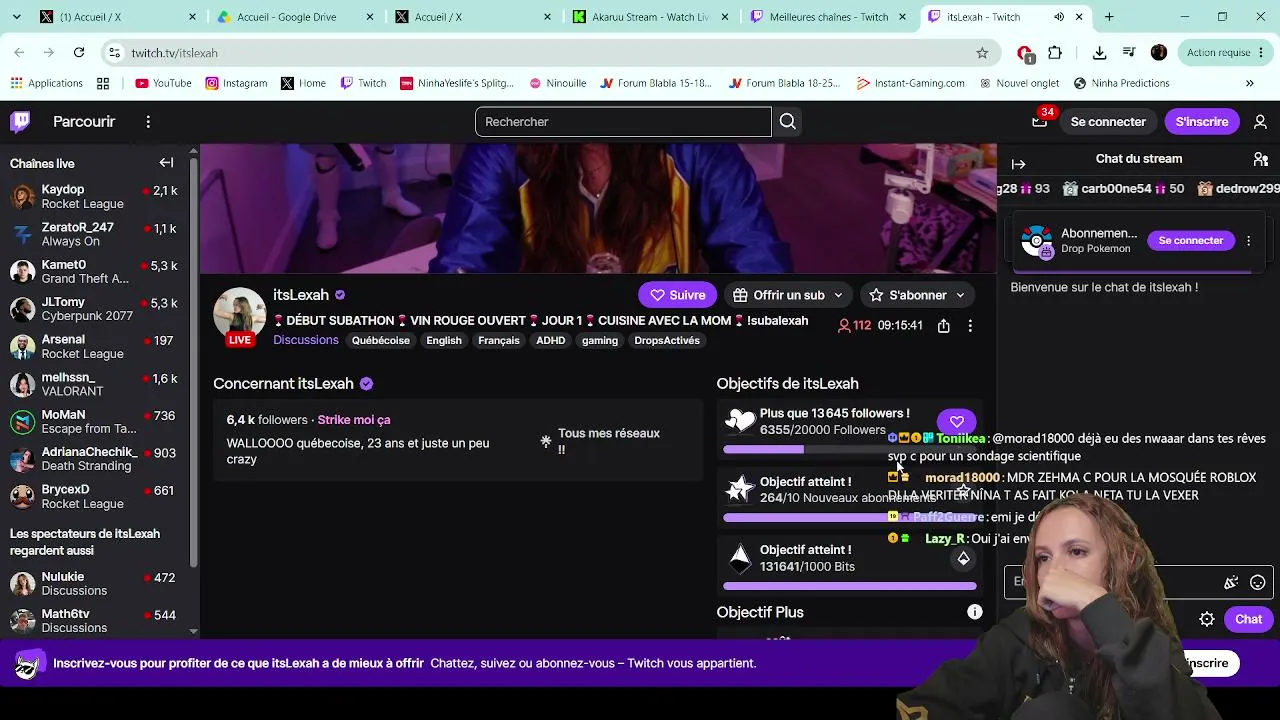Screen dimensions: 1280x720
Task: Bookmark this page with the star icon
Action: tap(982, 53)
